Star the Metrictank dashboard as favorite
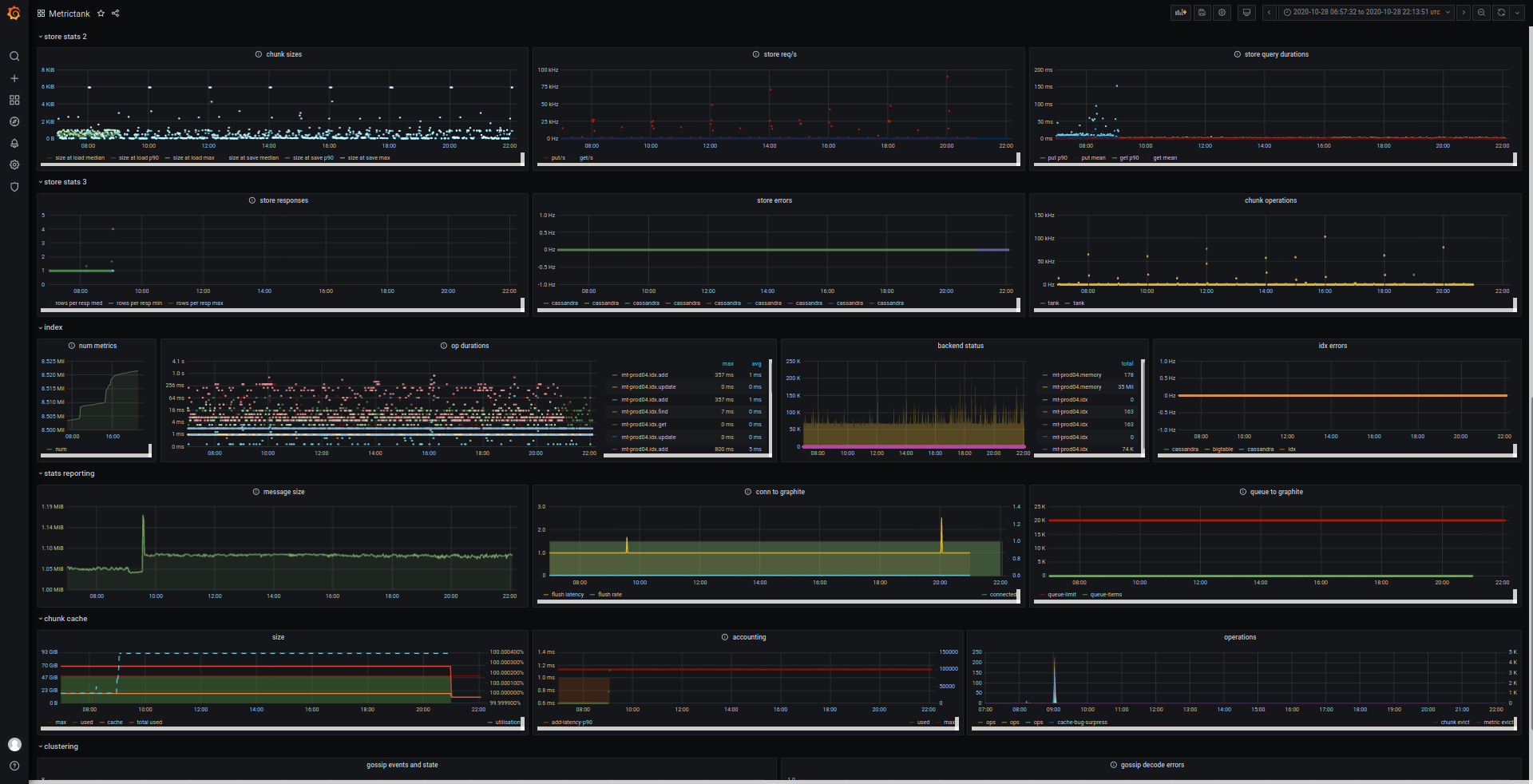The image size is (1533, 784). click(101, 14)
